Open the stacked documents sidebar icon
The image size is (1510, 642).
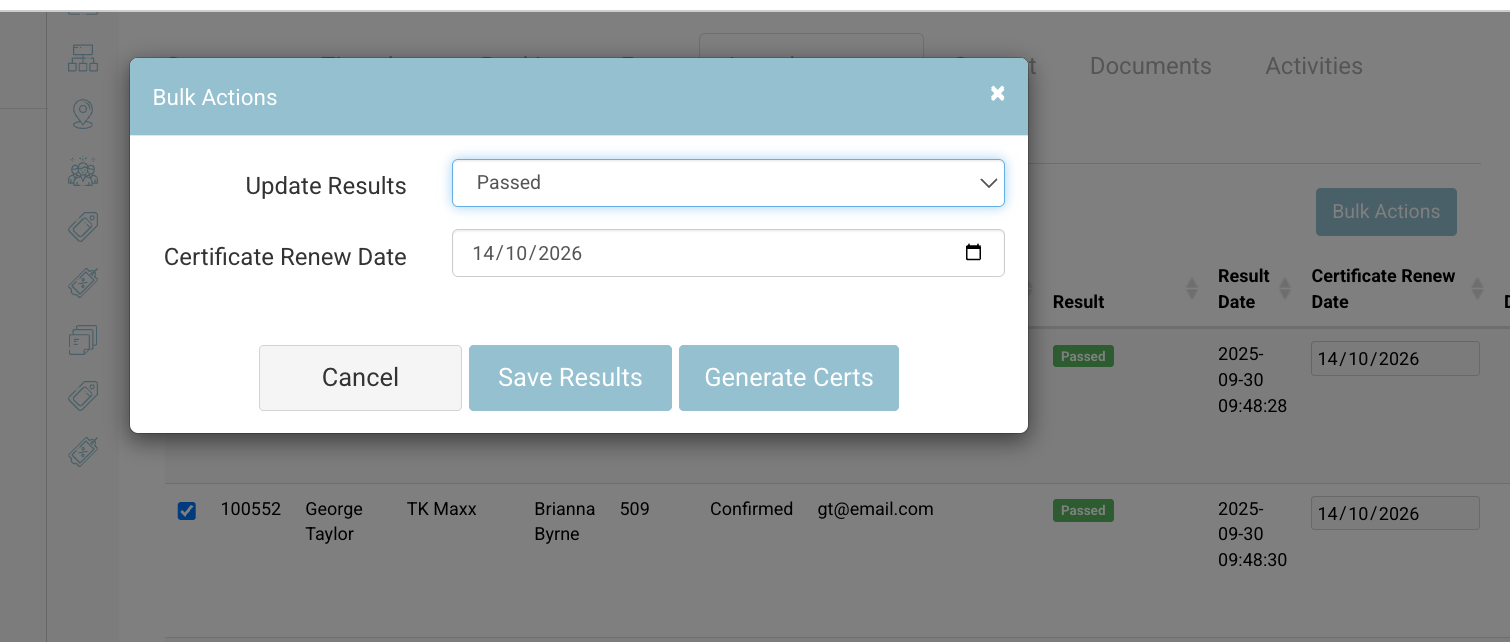click(x=83, y=340)
